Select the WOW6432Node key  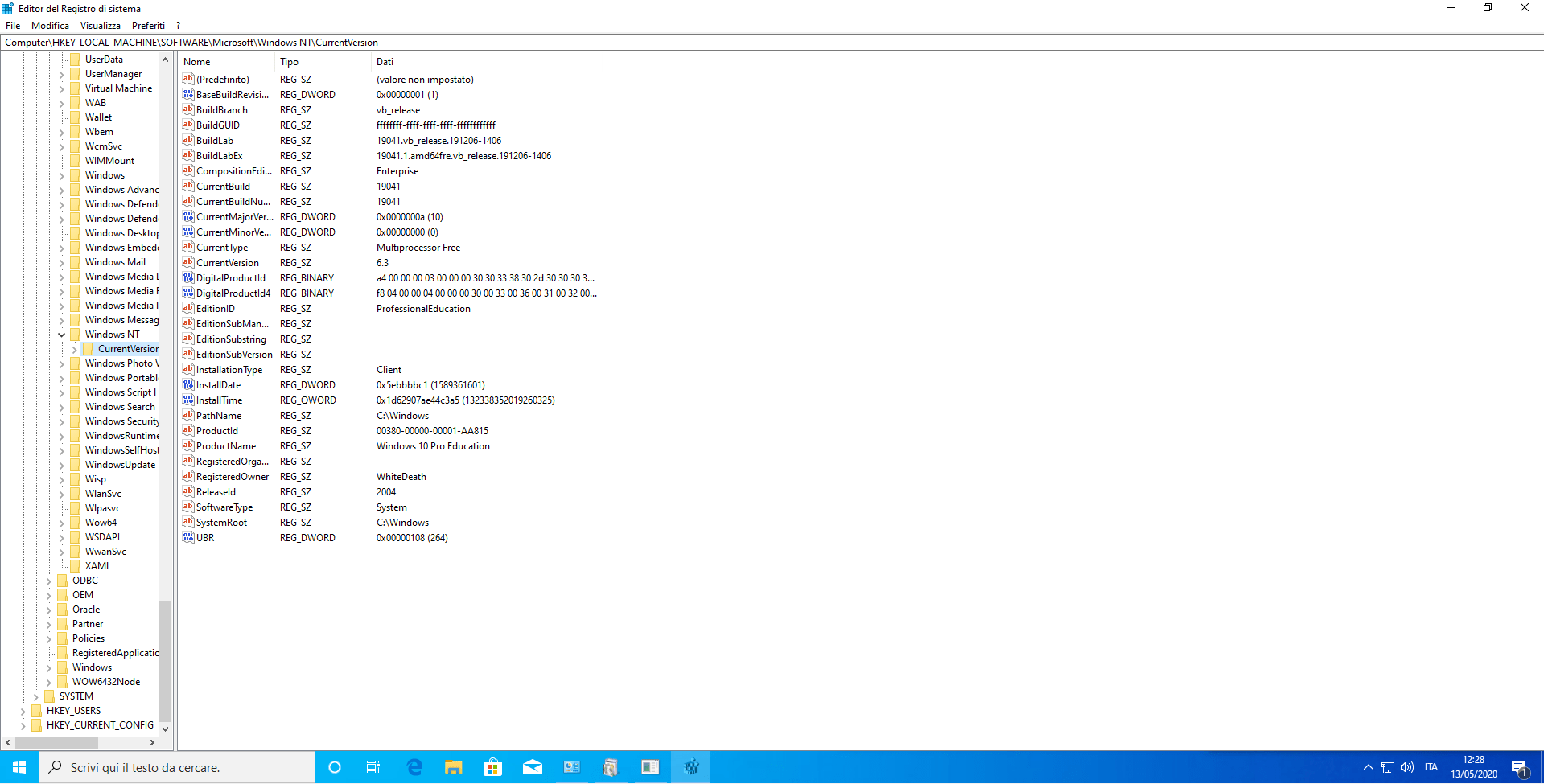tap(106, 682)
